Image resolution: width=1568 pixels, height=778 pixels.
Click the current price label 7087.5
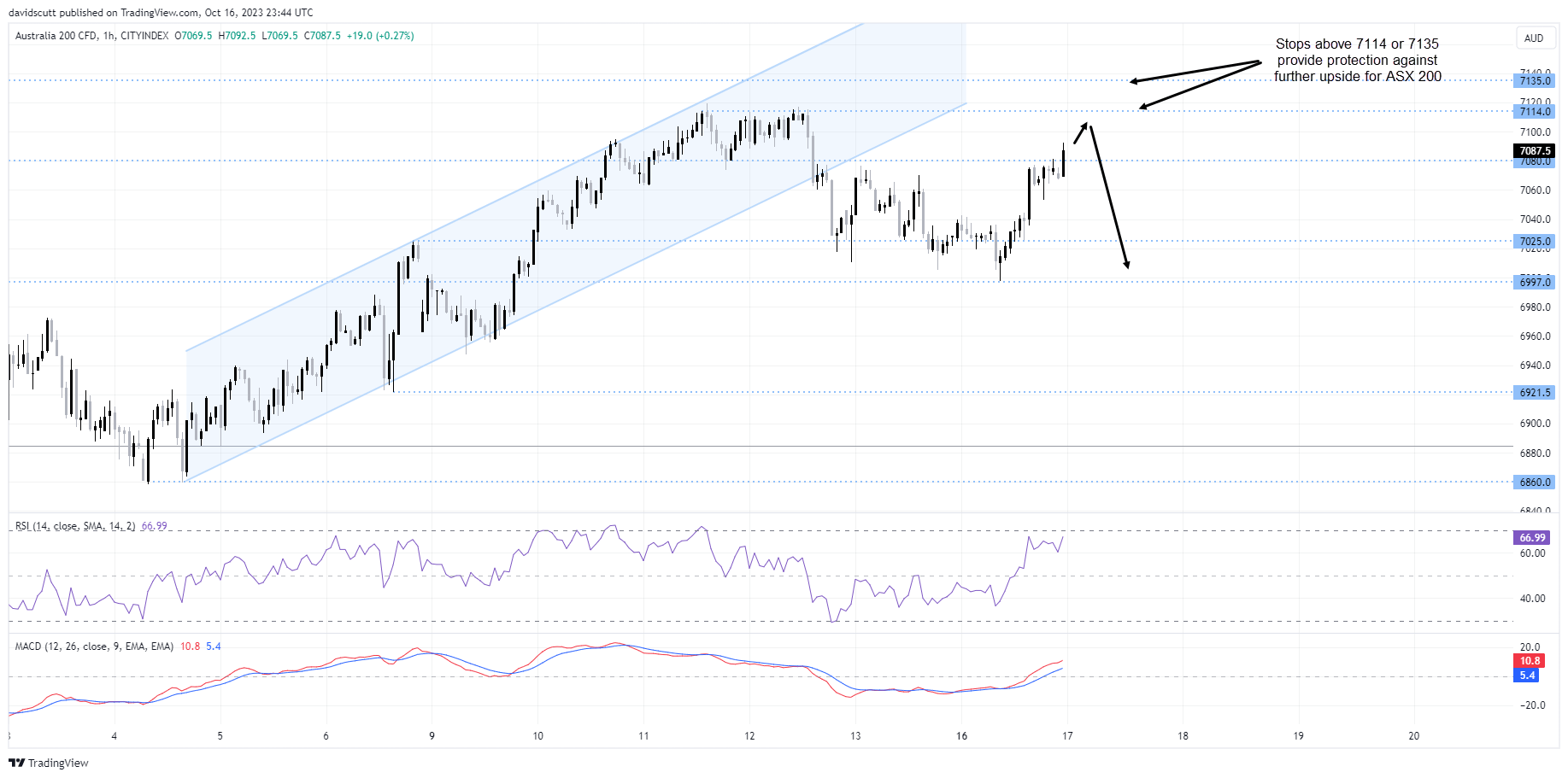(x=1534, y=151)
